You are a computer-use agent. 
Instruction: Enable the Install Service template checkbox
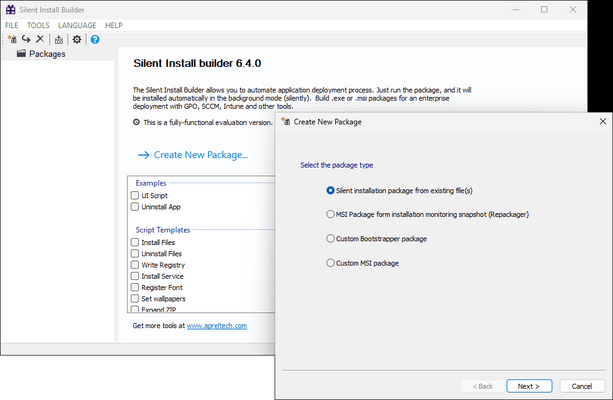[x=135, y=276]
